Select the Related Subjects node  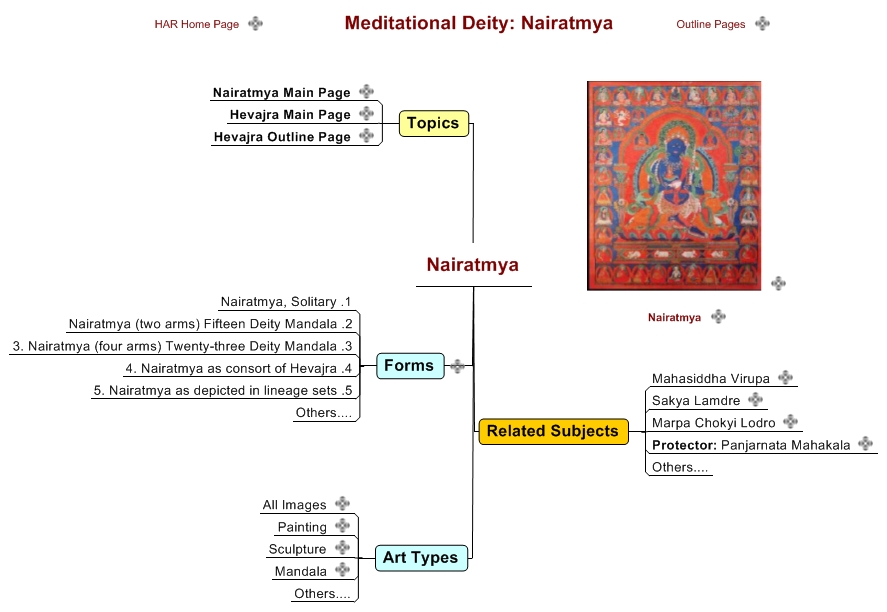pyautogui.click(x=553, y=432)
